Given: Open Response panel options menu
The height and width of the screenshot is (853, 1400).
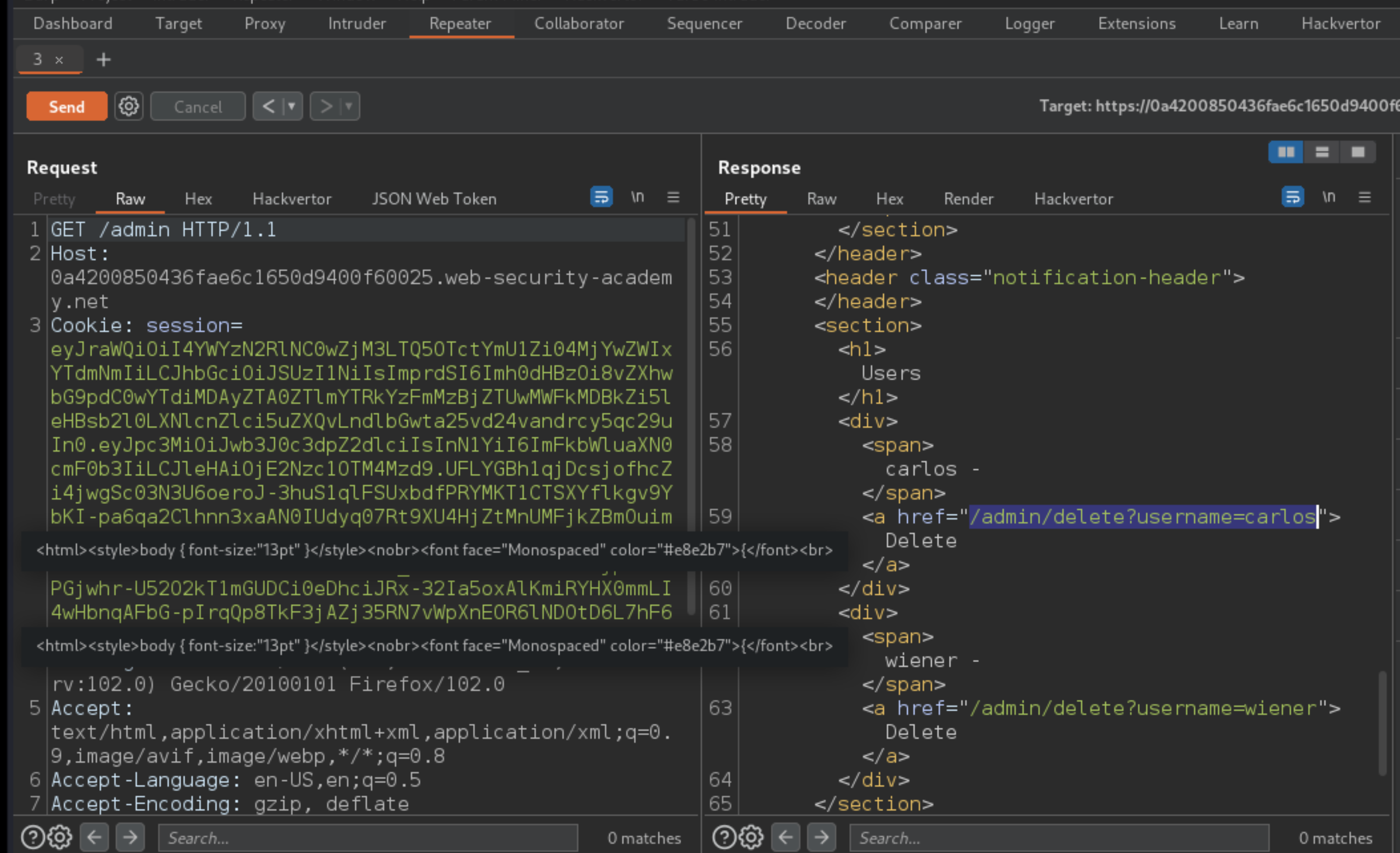Looking at the screenshot, I should point(1365,197).
